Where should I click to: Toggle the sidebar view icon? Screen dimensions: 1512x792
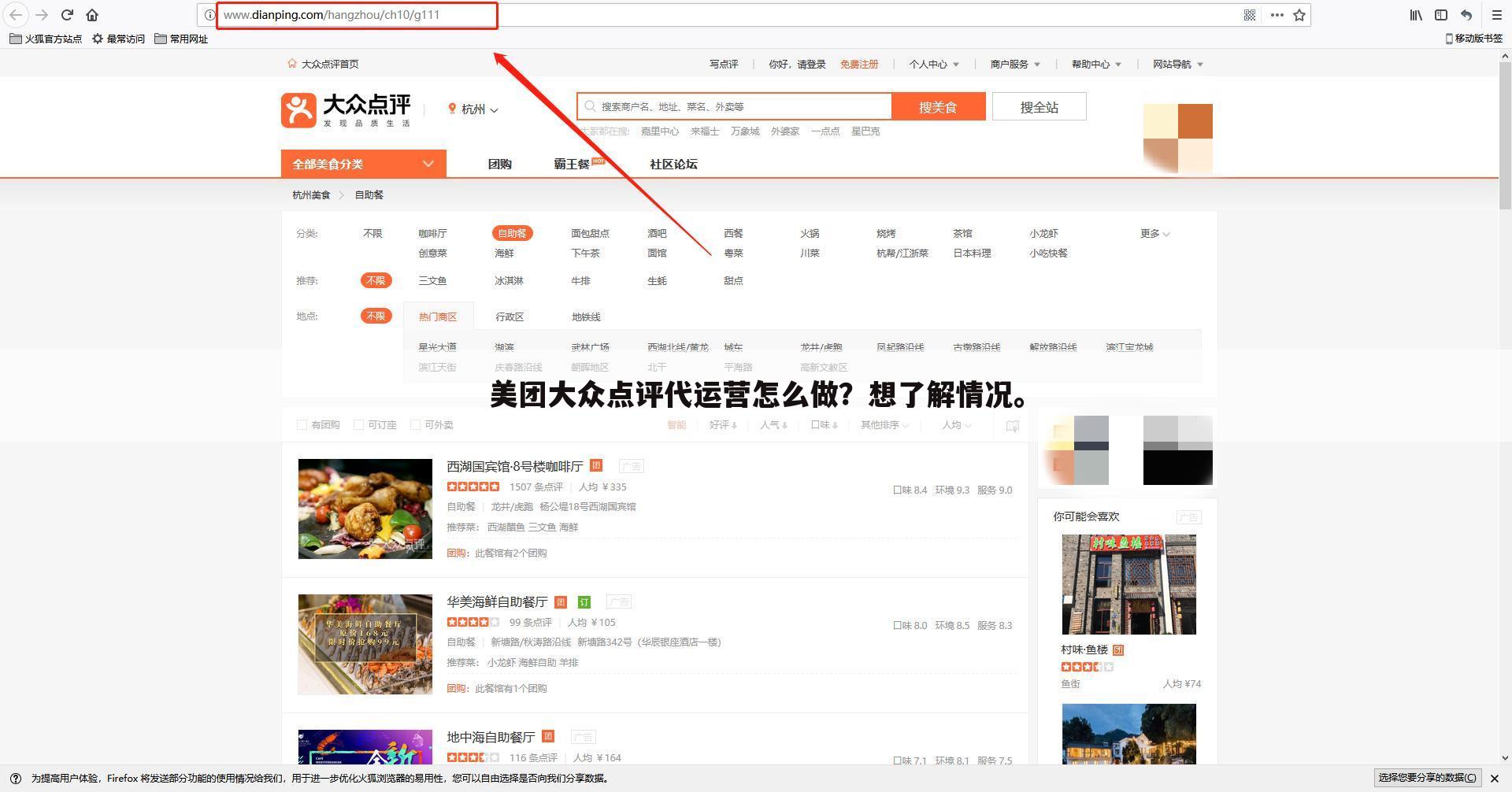point(1441,15)
